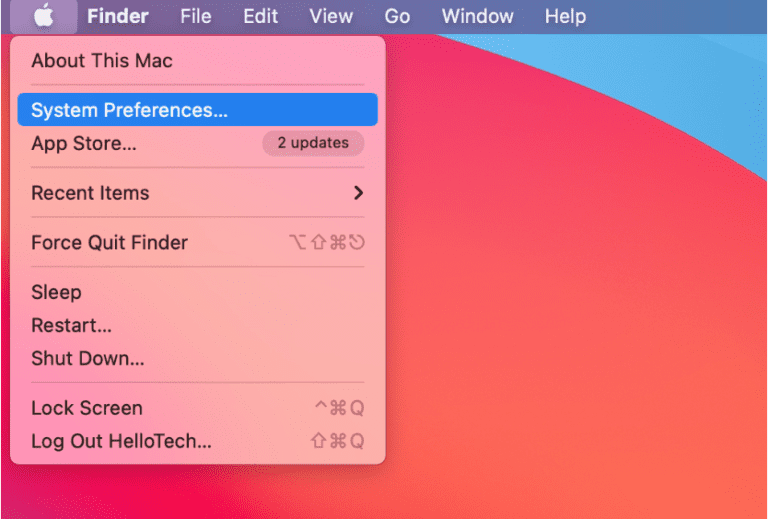The width and height of the screenshot is (768, 519).
Task: Choose Shut Down…
Action: (x=197, y=358)
